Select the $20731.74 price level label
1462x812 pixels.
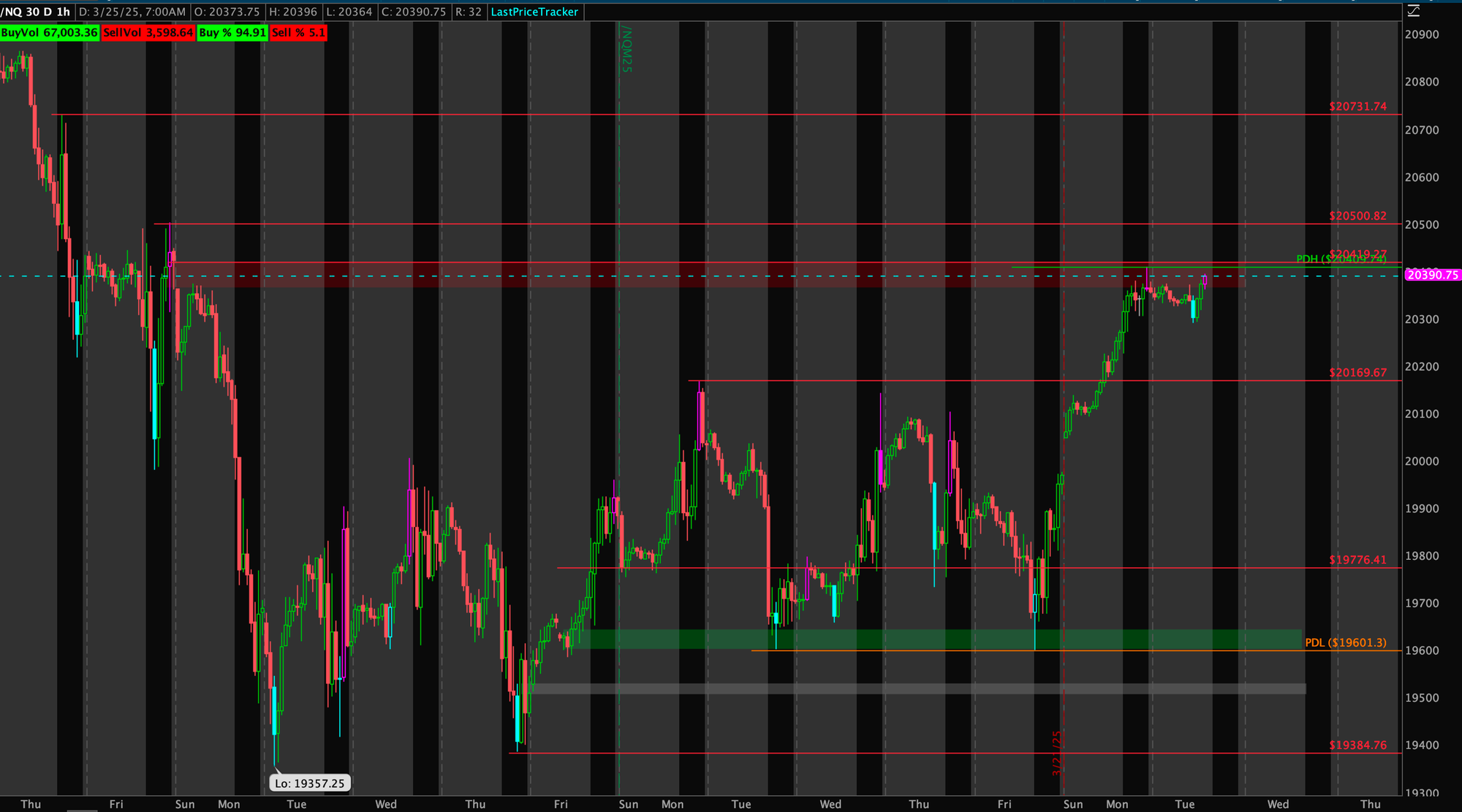tap(1357, 107)
